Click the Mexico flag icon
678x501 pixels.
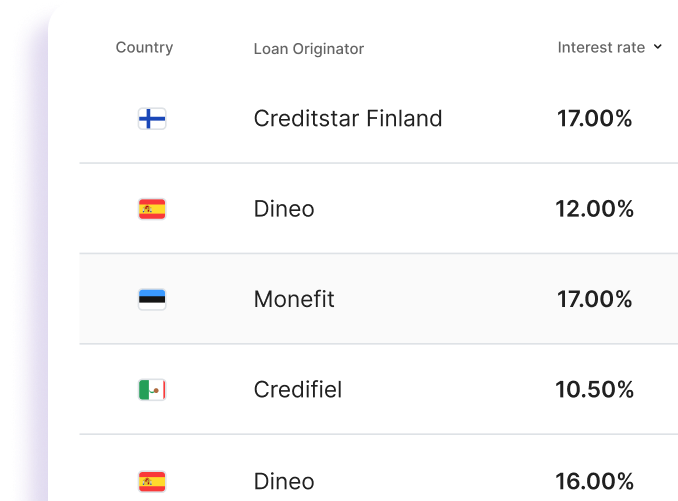[x=152, y=390]
